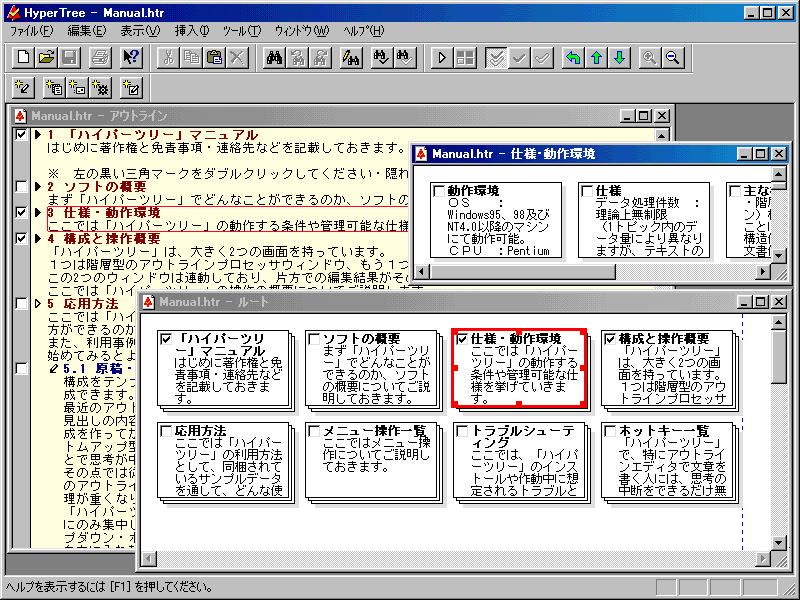This screenshot has height=600, width=800.
Task: Click scroll-up arrow in アウトライン window
Action: [x=662, y=136]
